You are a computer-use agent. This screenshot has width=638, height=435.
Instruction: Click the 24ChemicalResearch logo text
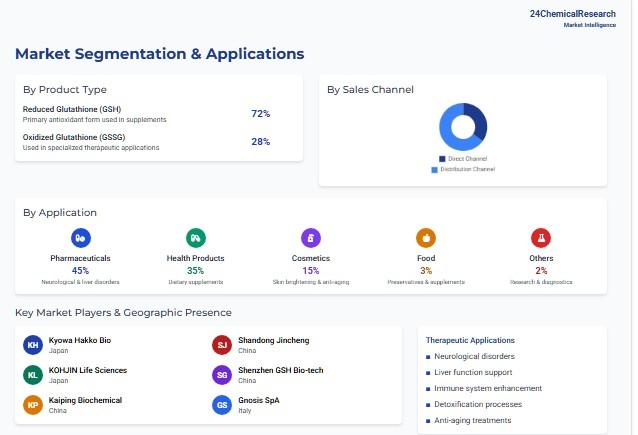[572, 14]
